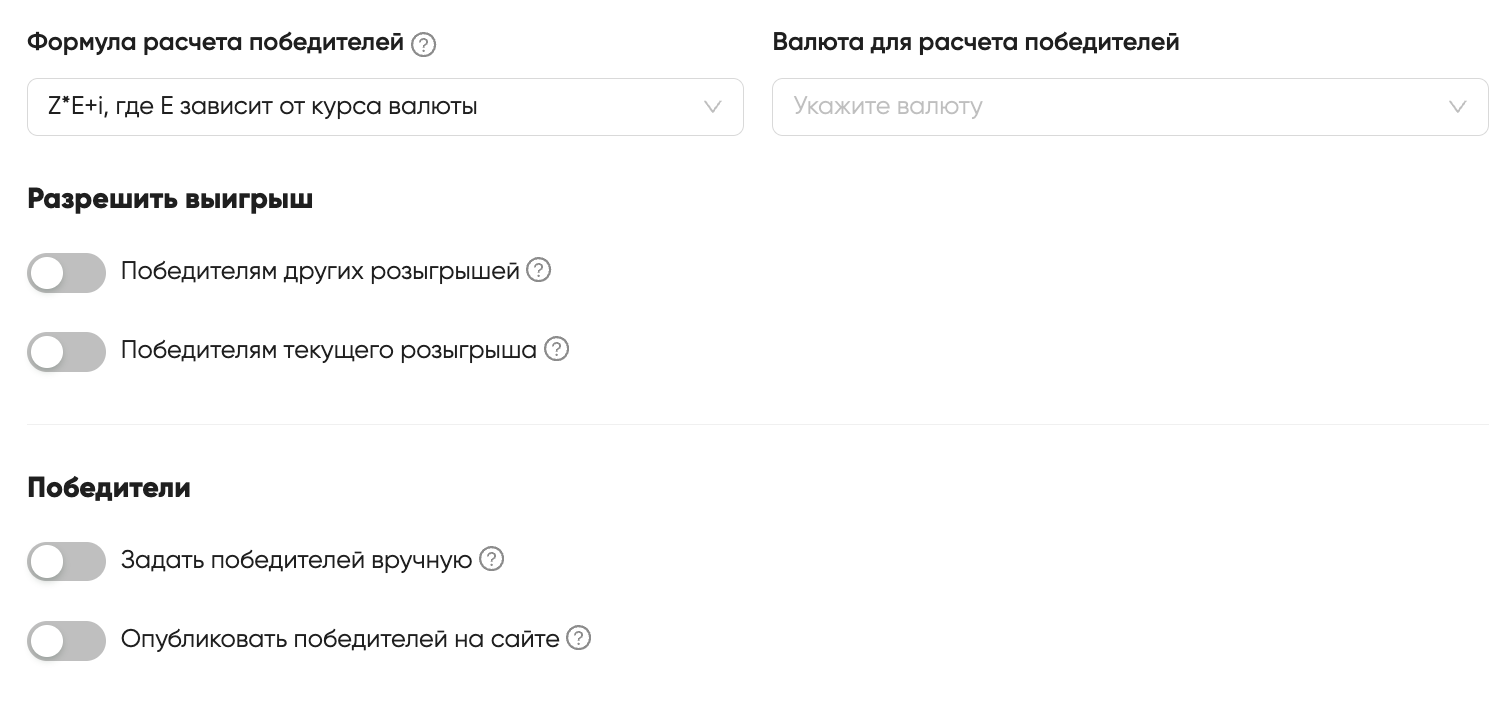Screen dimensions: 1510x718
Task: Click help icon next to 'Победителям других розыгрышей'
Action: pyautogui.click(x=539, y=270)
